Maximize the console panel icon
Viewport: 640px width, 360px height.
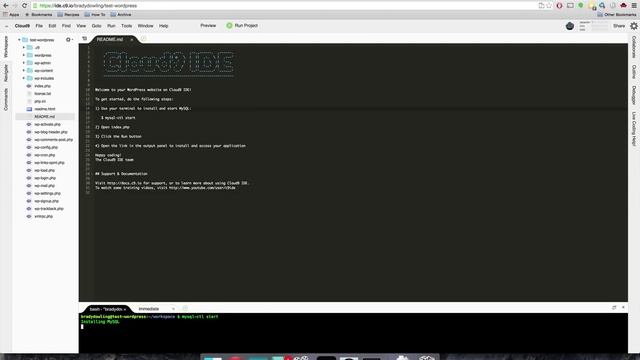point(614,307)
